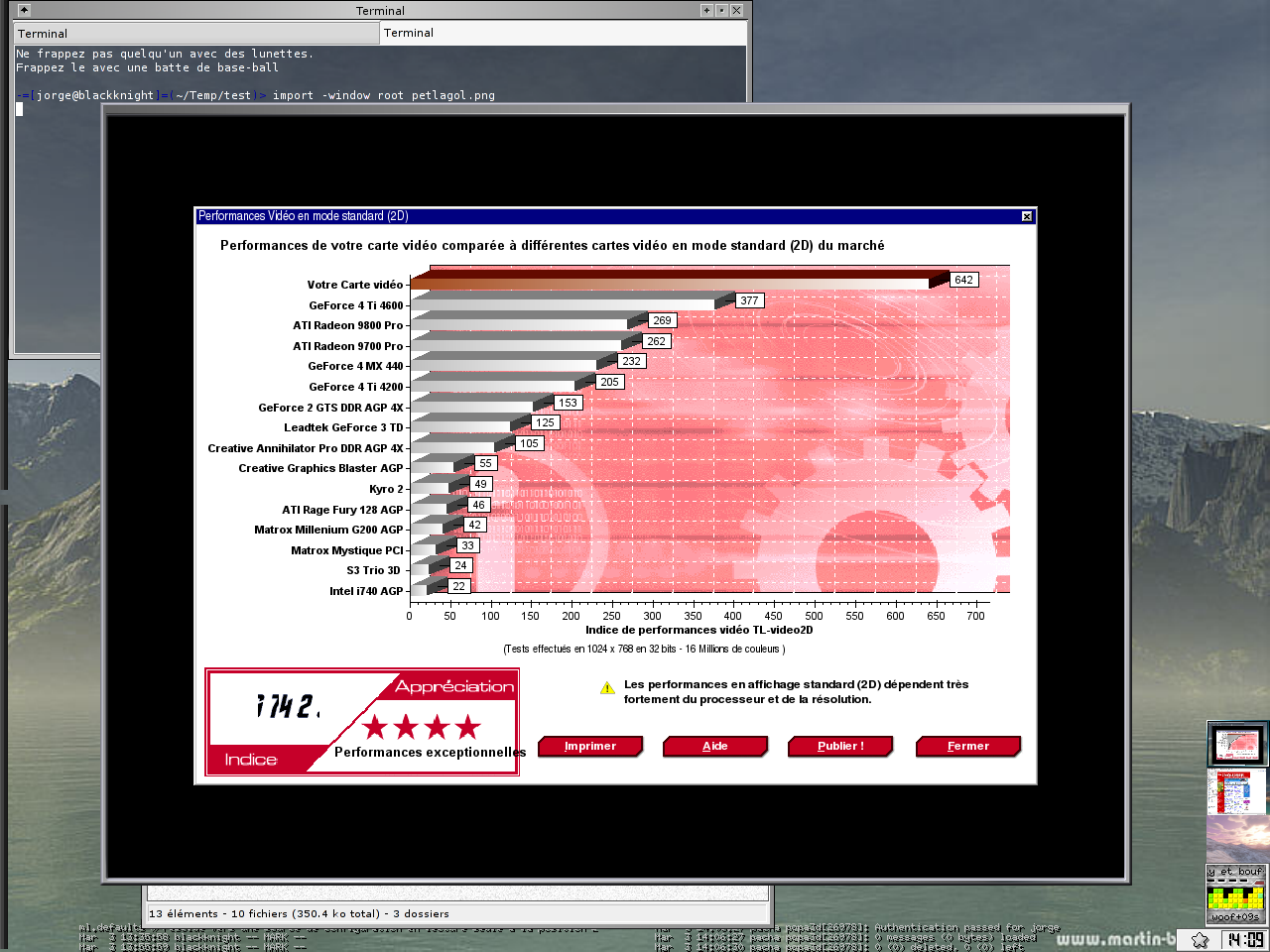
Task: Click the 232 value label
Action: (x=632, y=361)
